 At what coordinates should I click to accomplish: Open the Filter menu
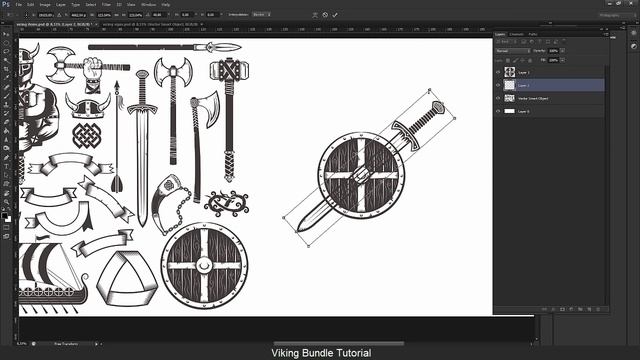pos(106,4)
